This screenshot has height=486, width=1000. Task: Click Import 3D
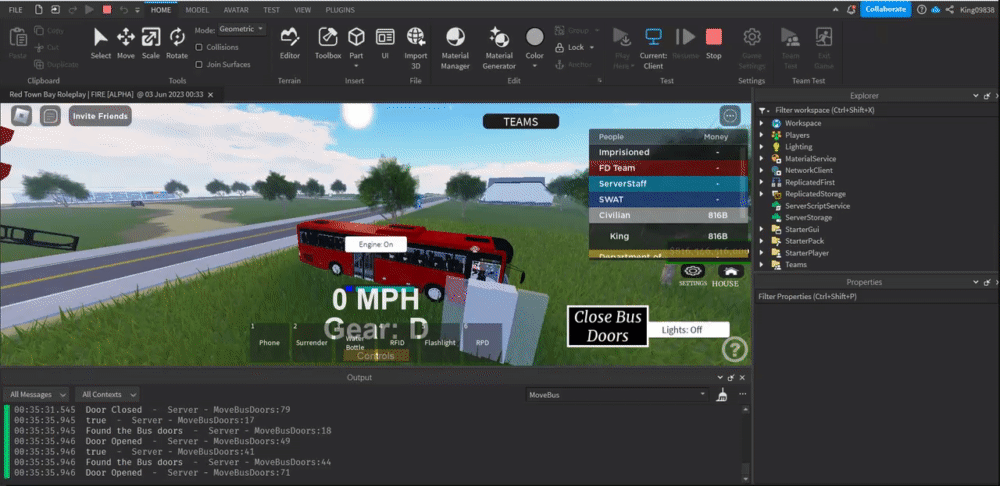[x=416, y=48]
